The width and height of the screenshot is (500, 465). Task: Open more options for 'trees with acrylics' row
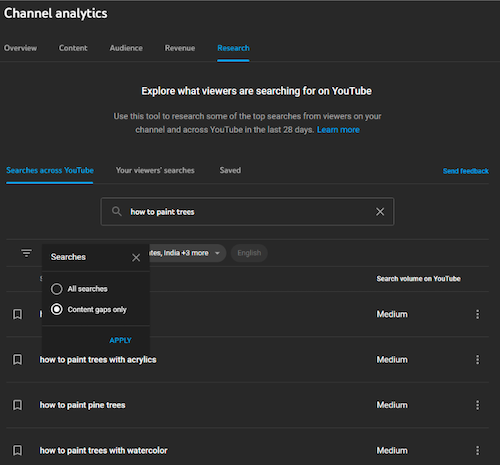477,359
